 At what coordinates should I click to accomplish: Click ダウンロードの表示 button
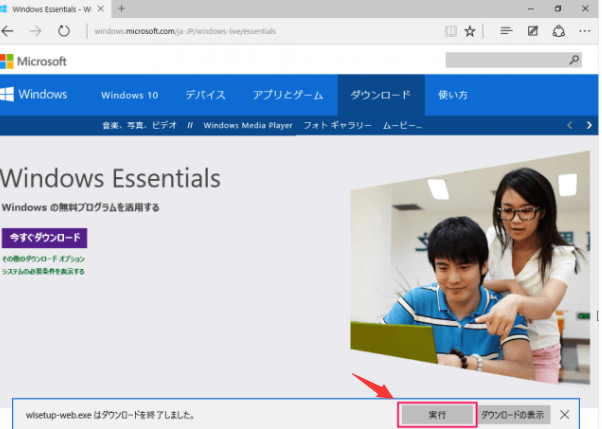(x=512, y=415)
